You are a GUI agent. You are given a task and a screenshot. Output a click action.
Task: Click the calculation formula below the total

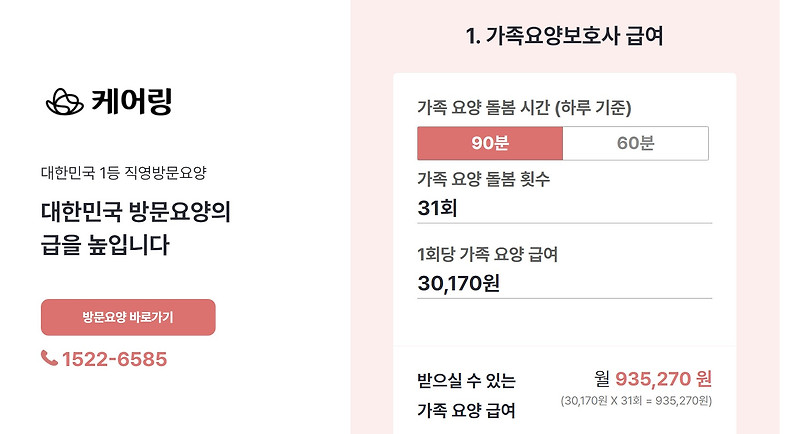click(636, 401)
